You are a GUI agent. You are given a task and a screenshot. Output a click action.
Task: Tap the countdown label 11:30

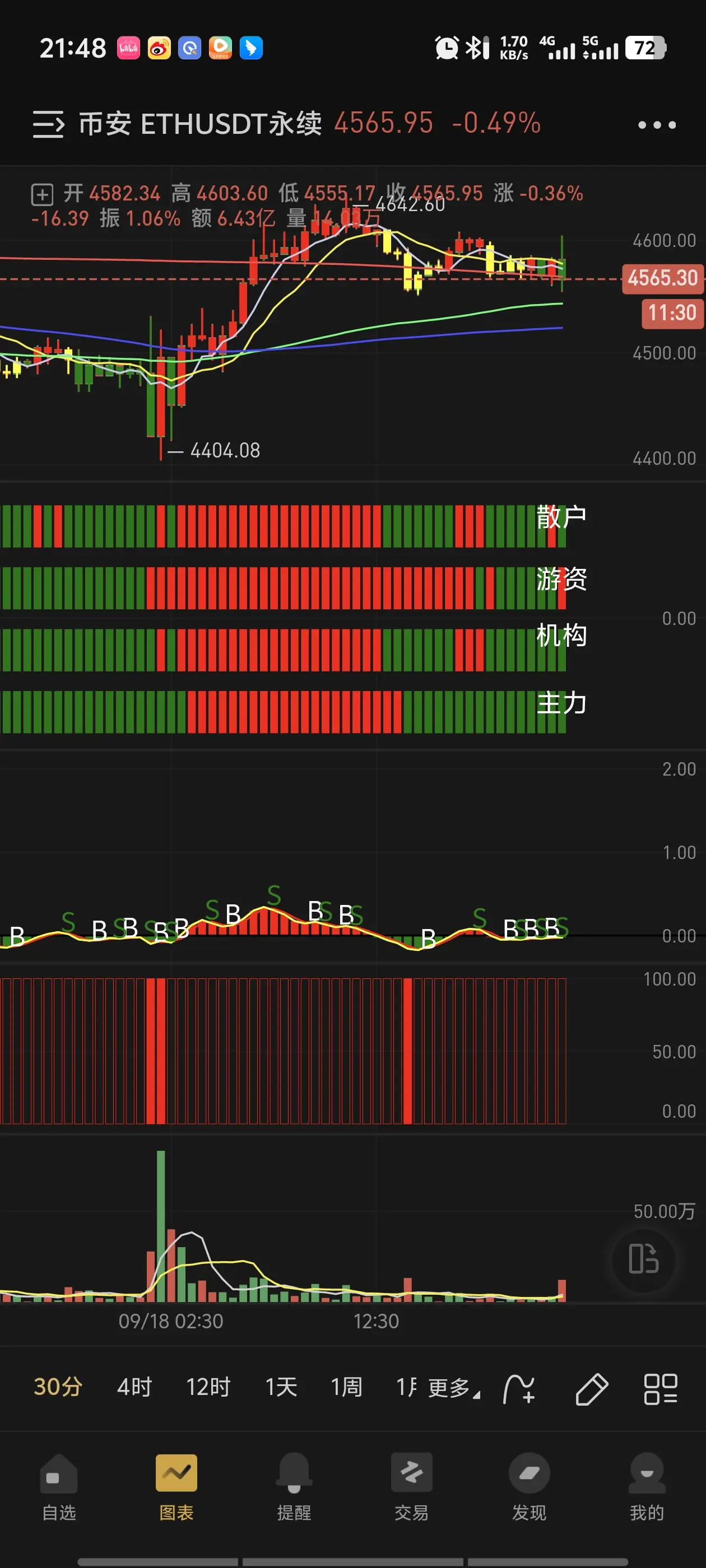[672, 313]
